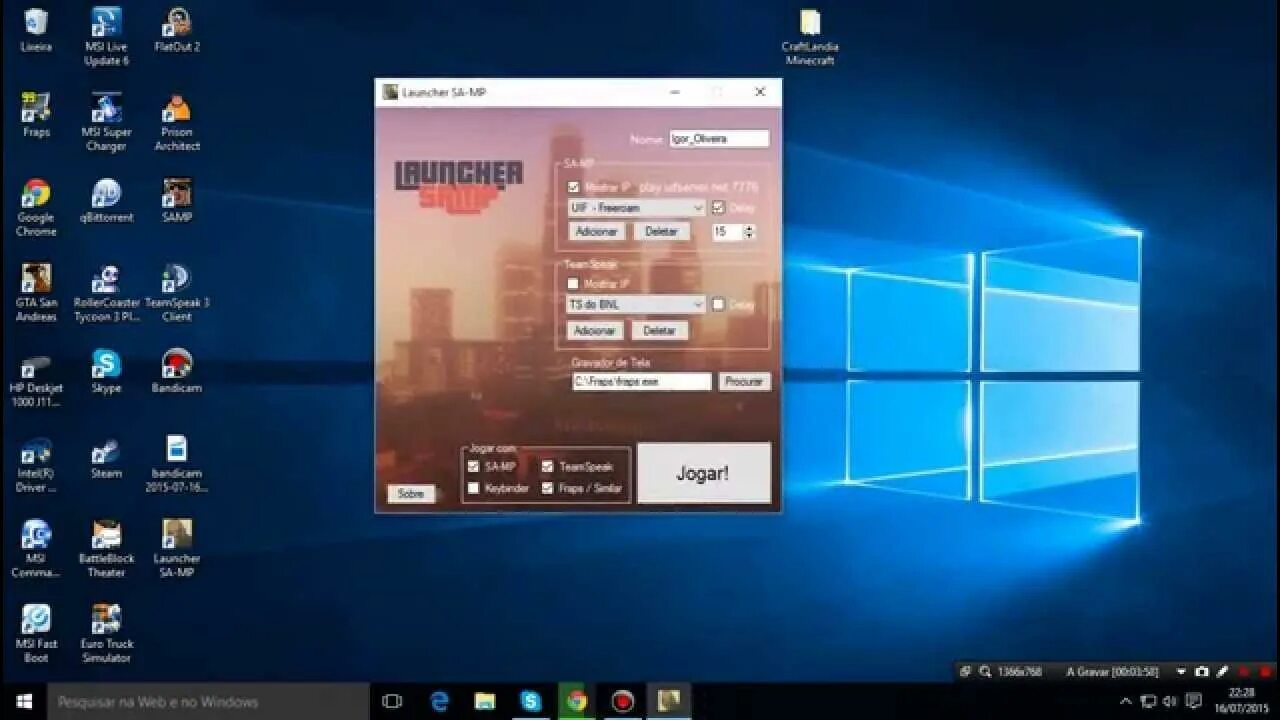Click Deletar in the SA-MP group
The width and height of the screenshot is (1280, 720).
coord(661,231)
